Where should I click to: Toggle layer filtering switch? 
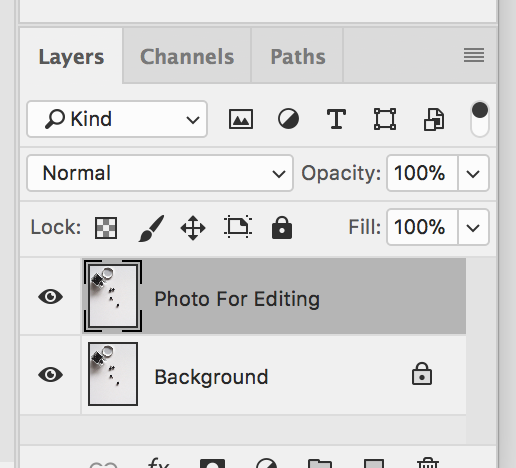coord(480,119)
